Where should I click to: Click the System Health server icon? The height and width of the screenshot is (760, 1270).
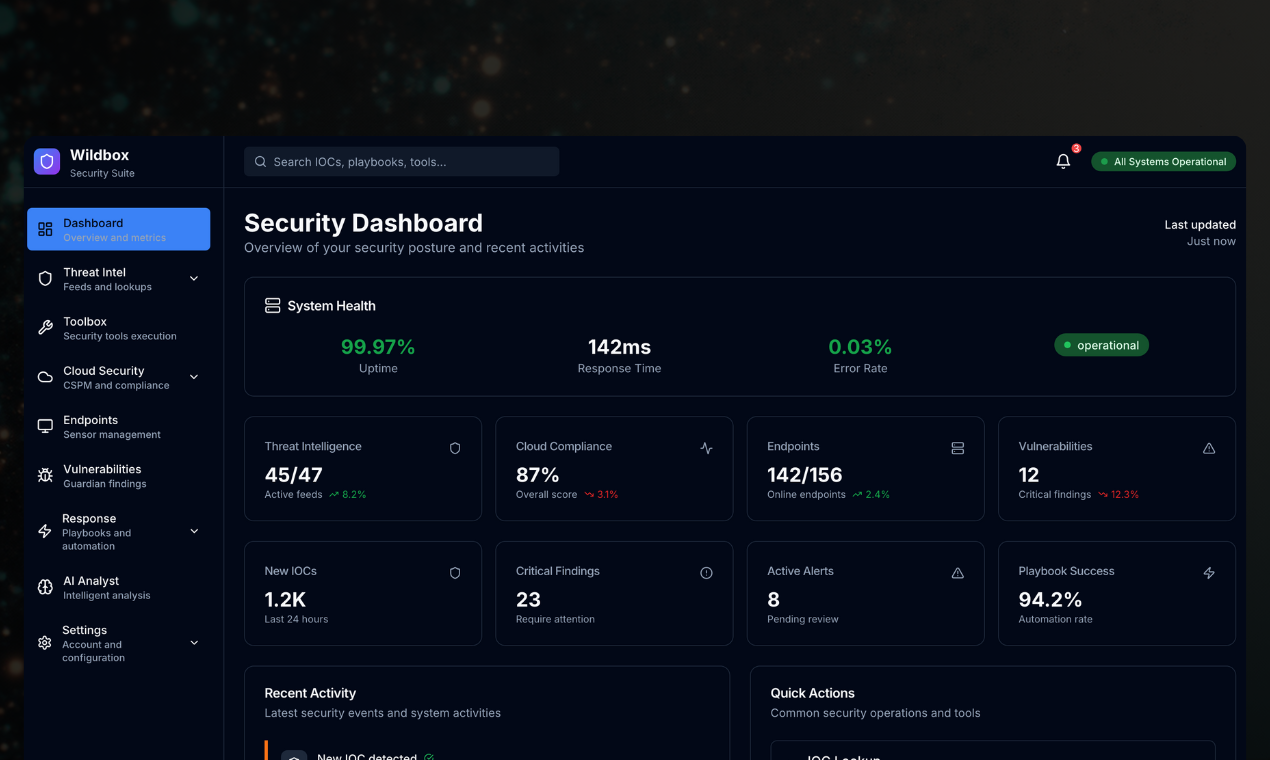[272, 306]
